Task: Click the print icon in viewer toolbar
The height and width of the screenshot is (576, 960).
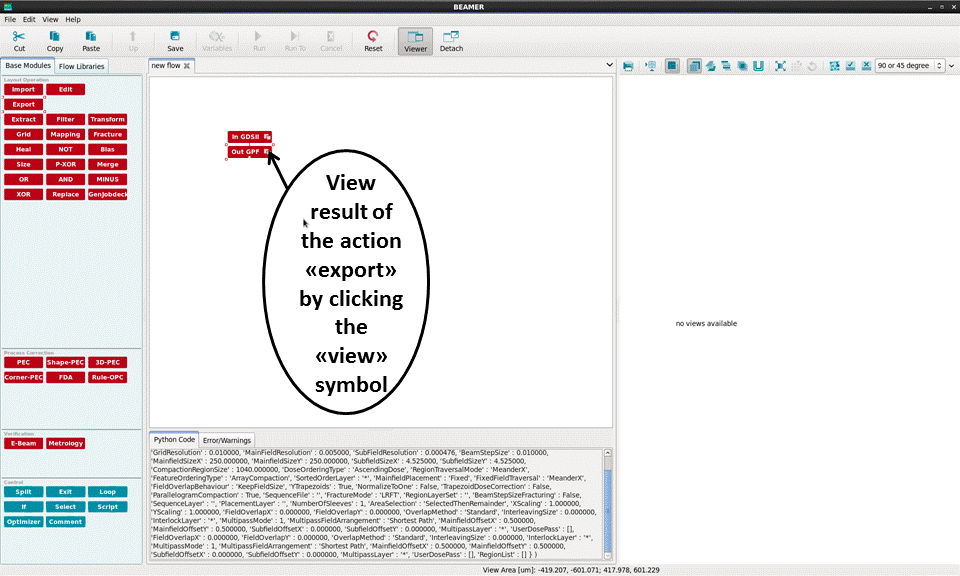Action: [628, 66]
